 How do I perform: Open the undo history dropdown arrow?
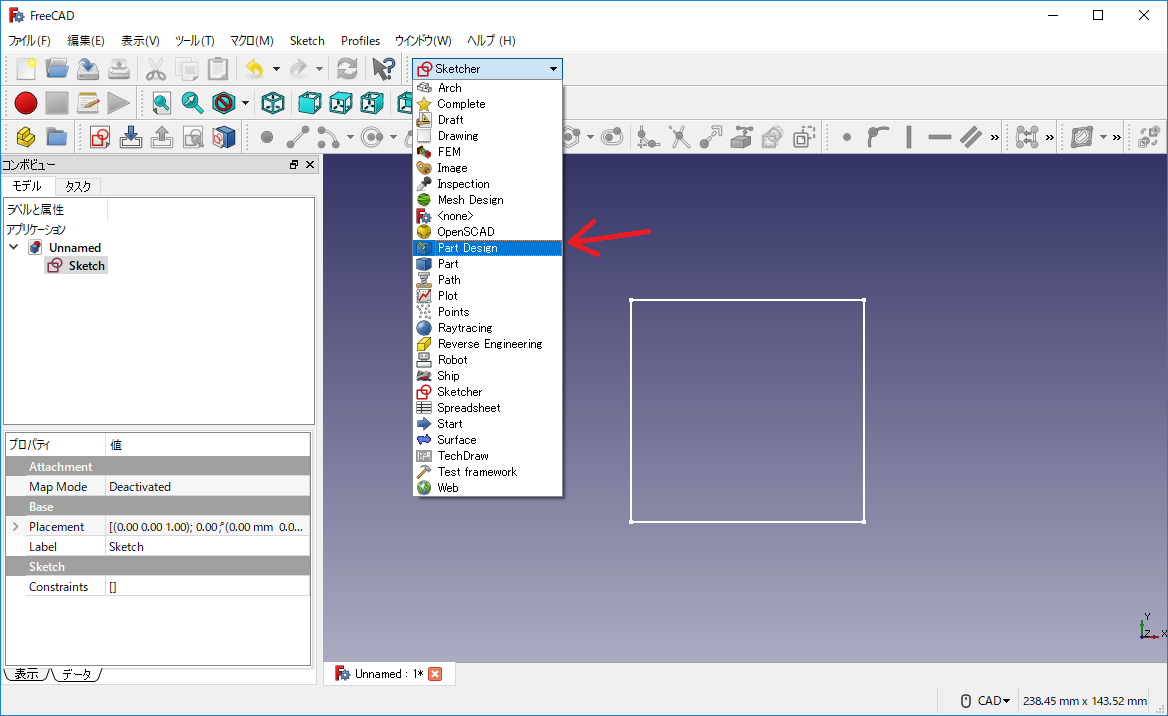point(276,69)
